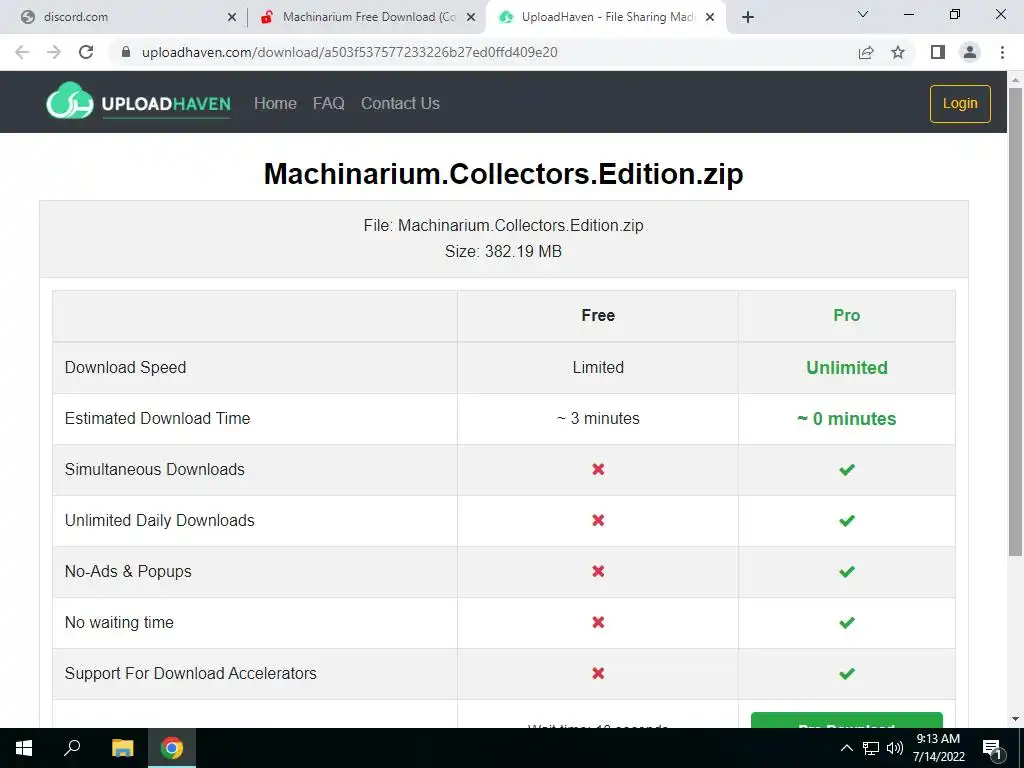This screenshot has height=768, width=1024.
Task: Click scrollbar down arrow
Action: tap(1015, 719)
